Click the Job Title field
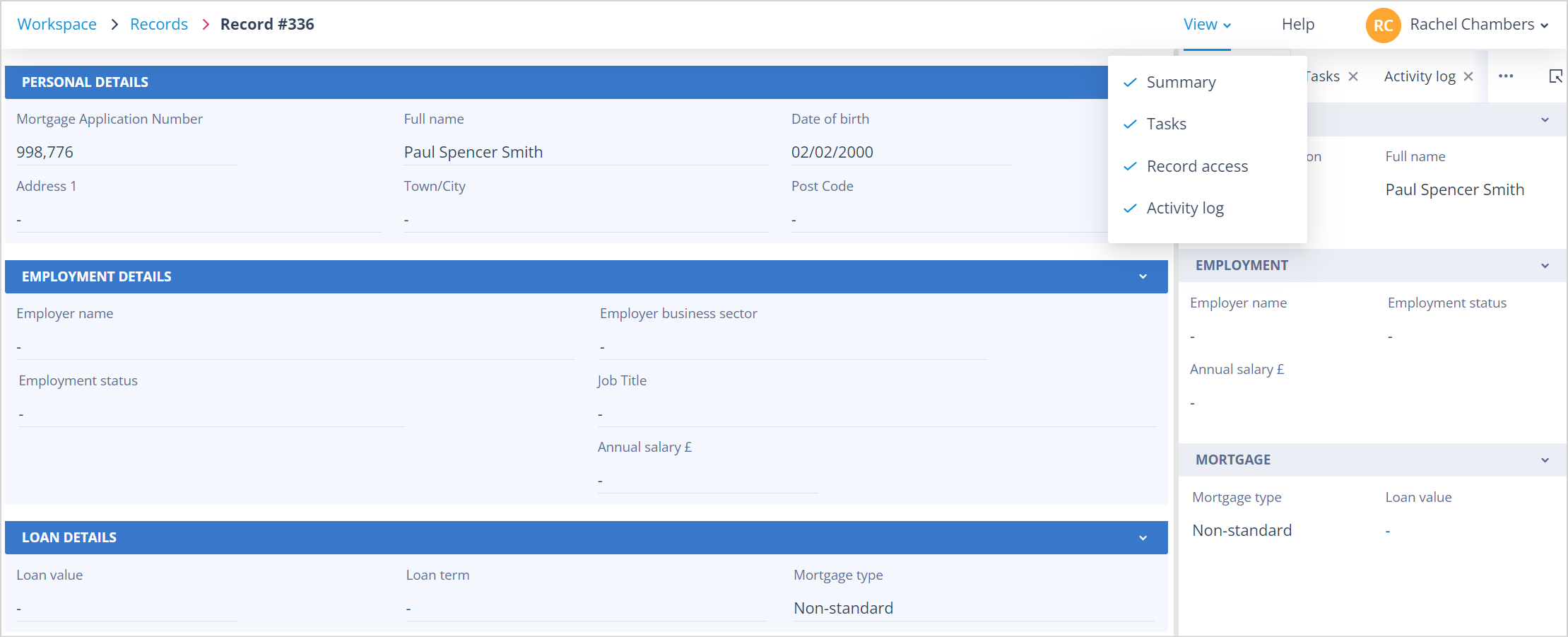Image resolution: width=1568 pixels, height=637 pixels. pyautogui.click(x=877, y=414)
